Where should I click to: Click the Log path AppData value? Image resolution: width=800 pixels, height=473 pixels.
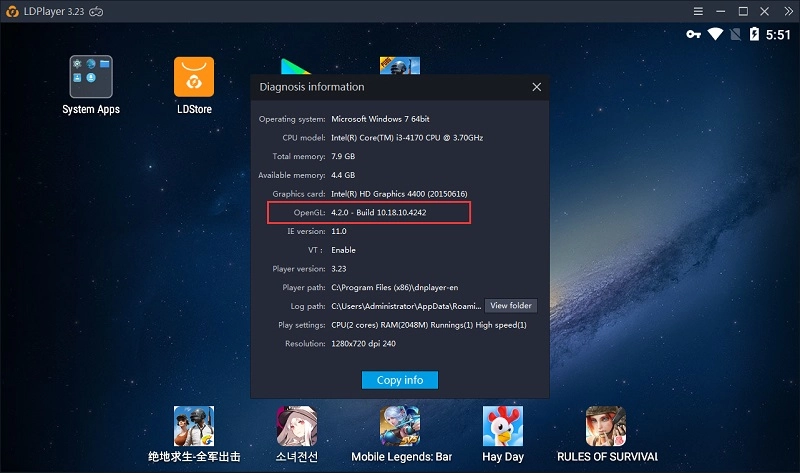click(406, 306)
